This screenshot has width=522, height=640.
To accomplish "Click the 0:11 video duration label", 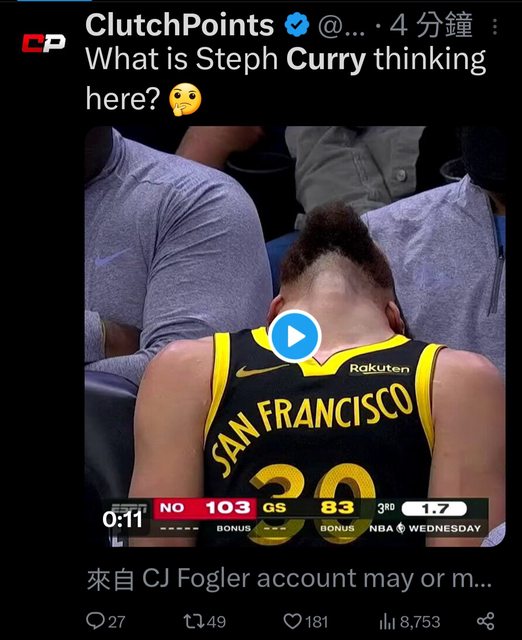I will tap(122, 520).
